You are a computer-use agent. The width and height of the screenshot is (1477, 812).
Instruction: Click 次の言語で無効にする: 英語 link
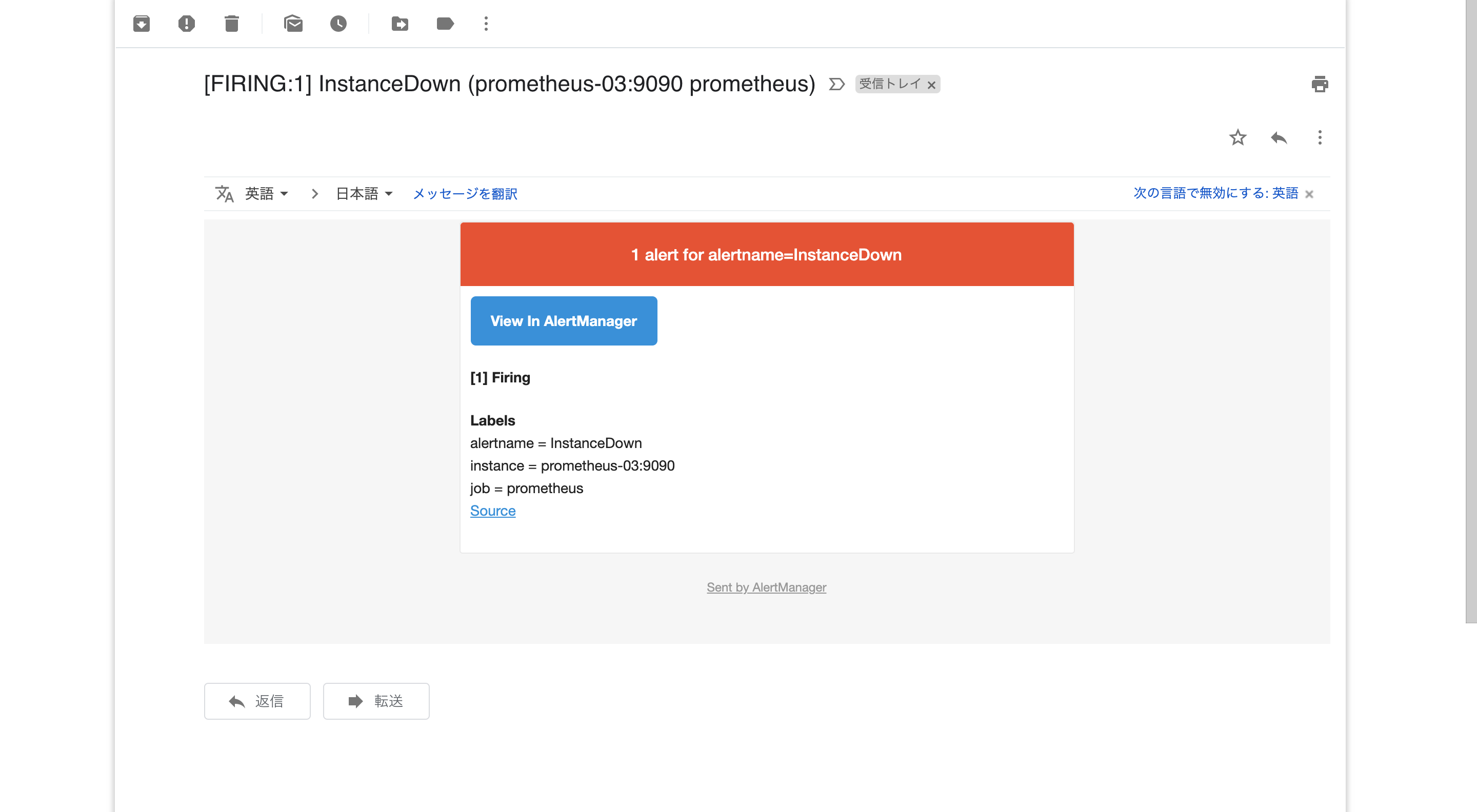coord(1215,193)
